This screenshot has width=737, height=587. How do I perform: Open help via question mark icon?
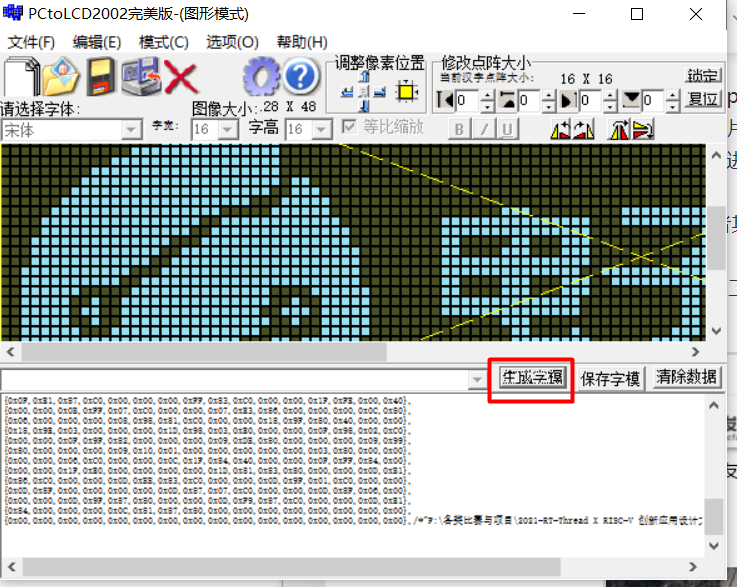pos(301,75)
